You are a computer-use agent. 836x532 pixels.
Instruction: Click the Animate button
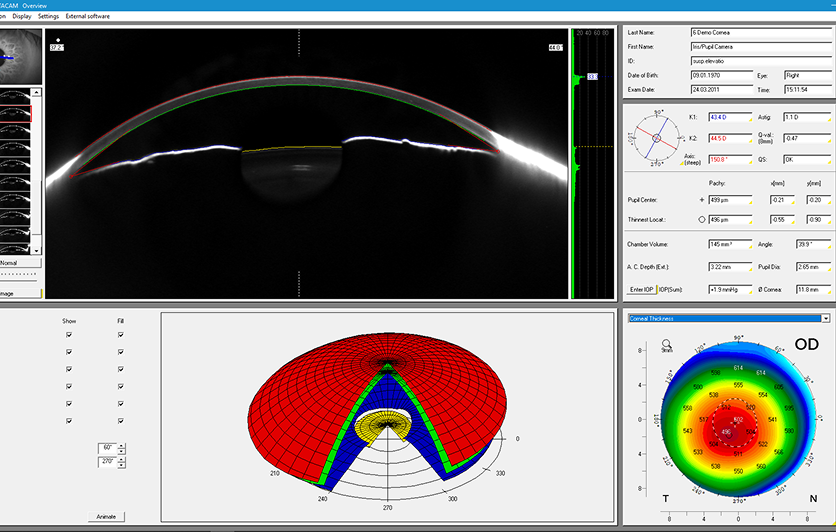pos(106,517)
